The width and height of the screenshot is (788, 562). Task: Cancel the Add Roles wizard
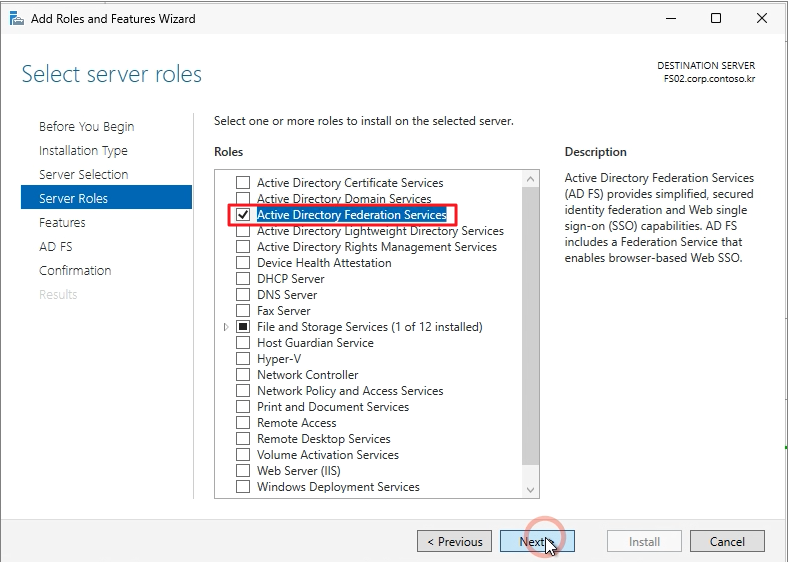[x=727, y=541]
